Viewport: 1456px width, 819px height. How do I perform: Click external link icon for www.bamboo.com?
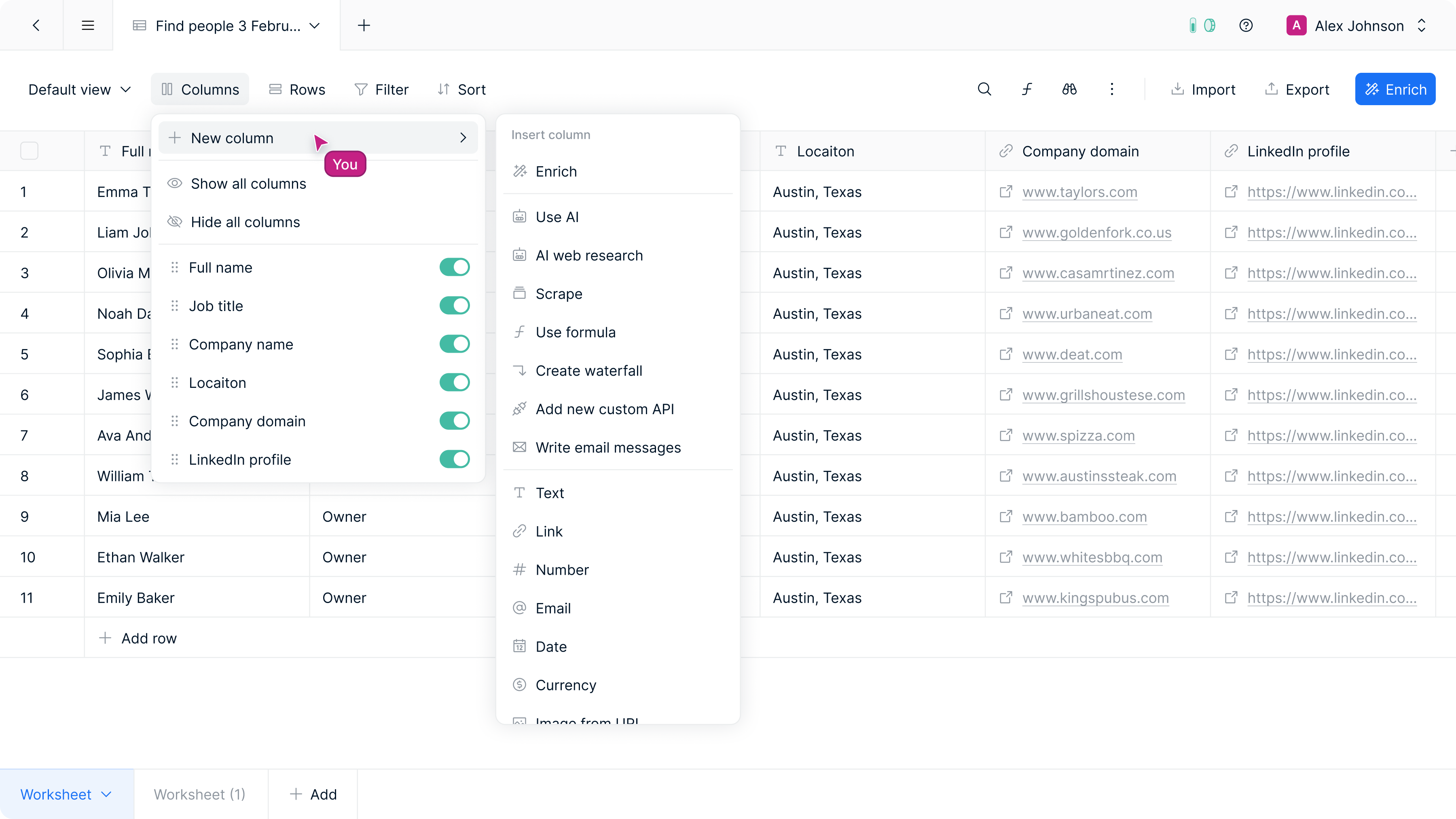tap(1005, 516)
